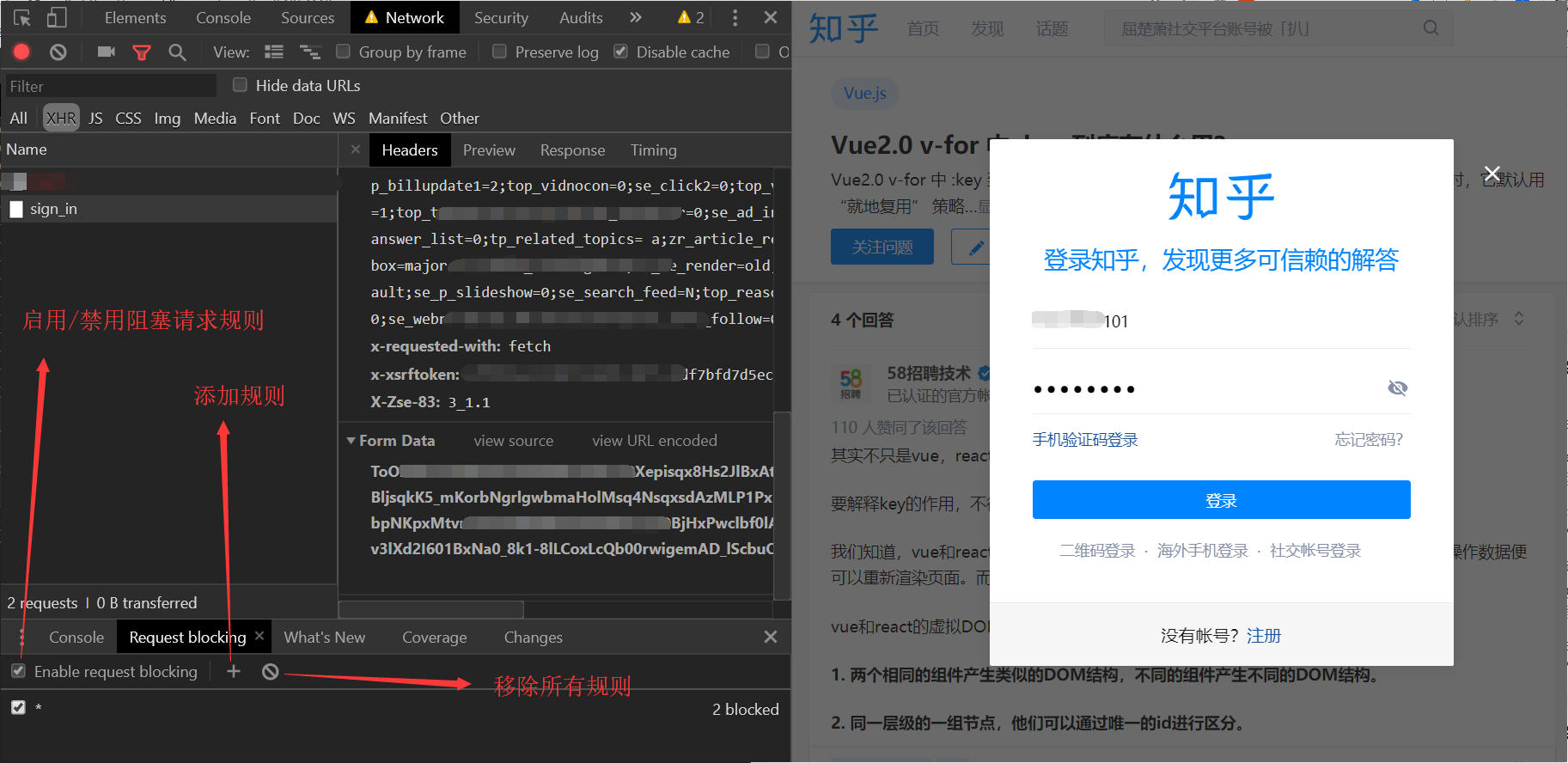
Task: Click the Vue.js topic tag
Action: tap(865, 93)
